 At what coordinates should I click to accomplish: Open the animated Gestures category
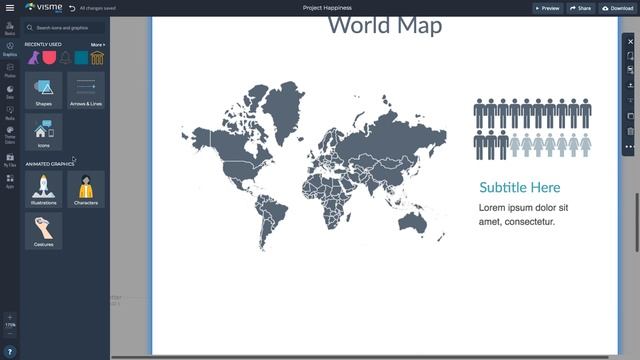[44, 231]
